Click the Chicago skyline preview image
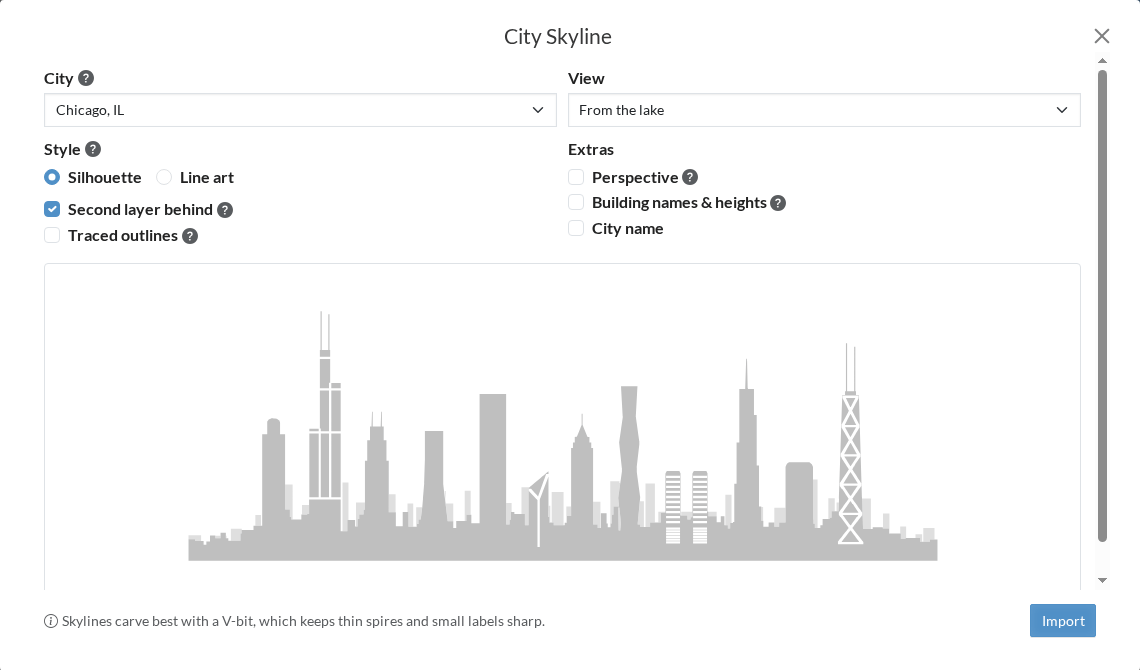Screen dimensions: 1140x670 (563, 436)
